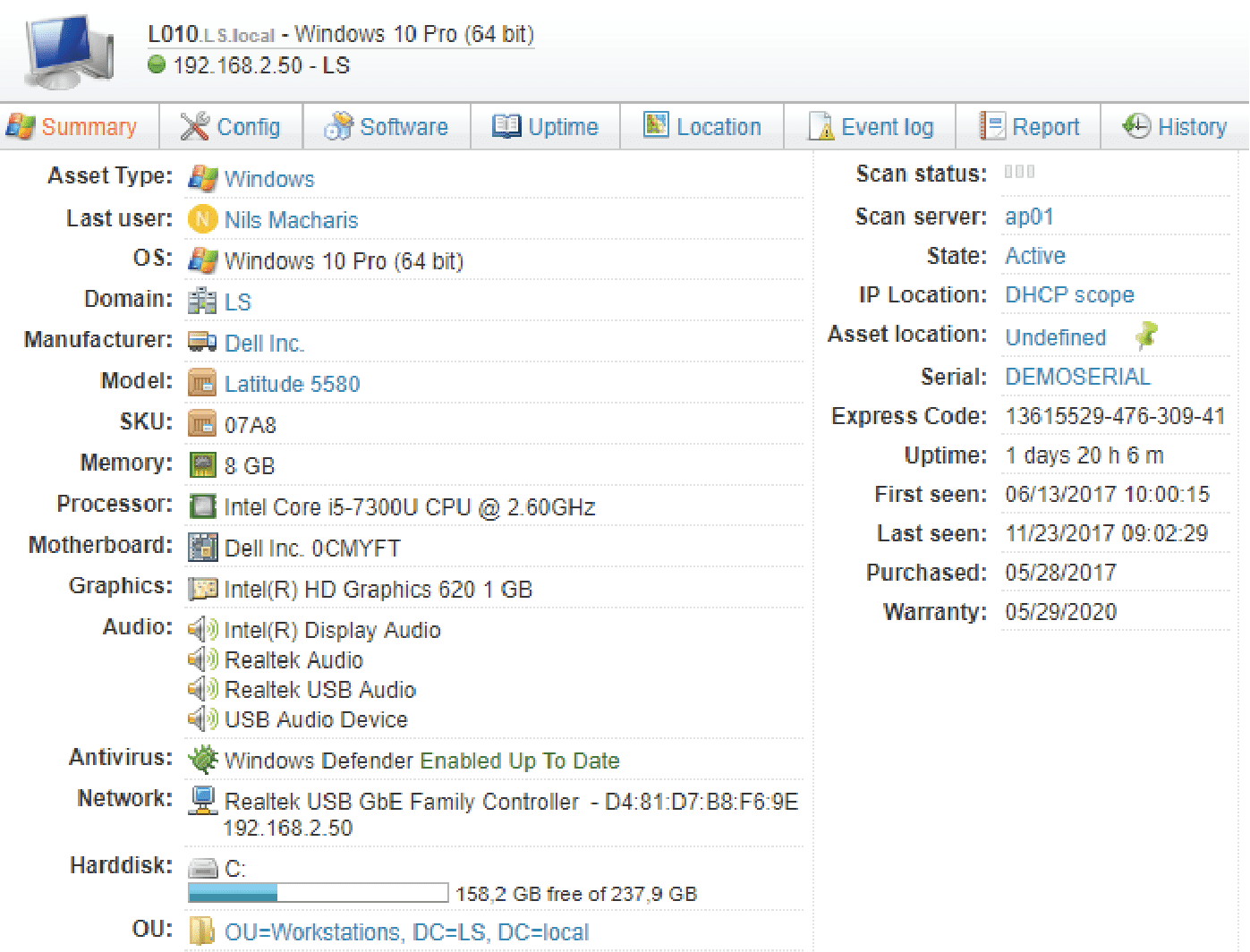1250x952 pixels.
Task: Click the MAC address D4:81:D7:B8:F6:9E text
Action: coord(702,802)
